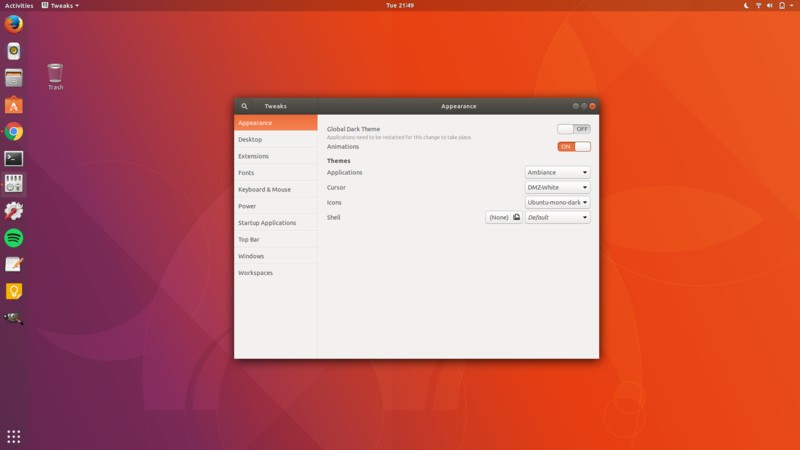The height and width of the screenshot is (450, 800).
Task: Toggle Global Dark Theme switch on
Action: pos(574,129)
